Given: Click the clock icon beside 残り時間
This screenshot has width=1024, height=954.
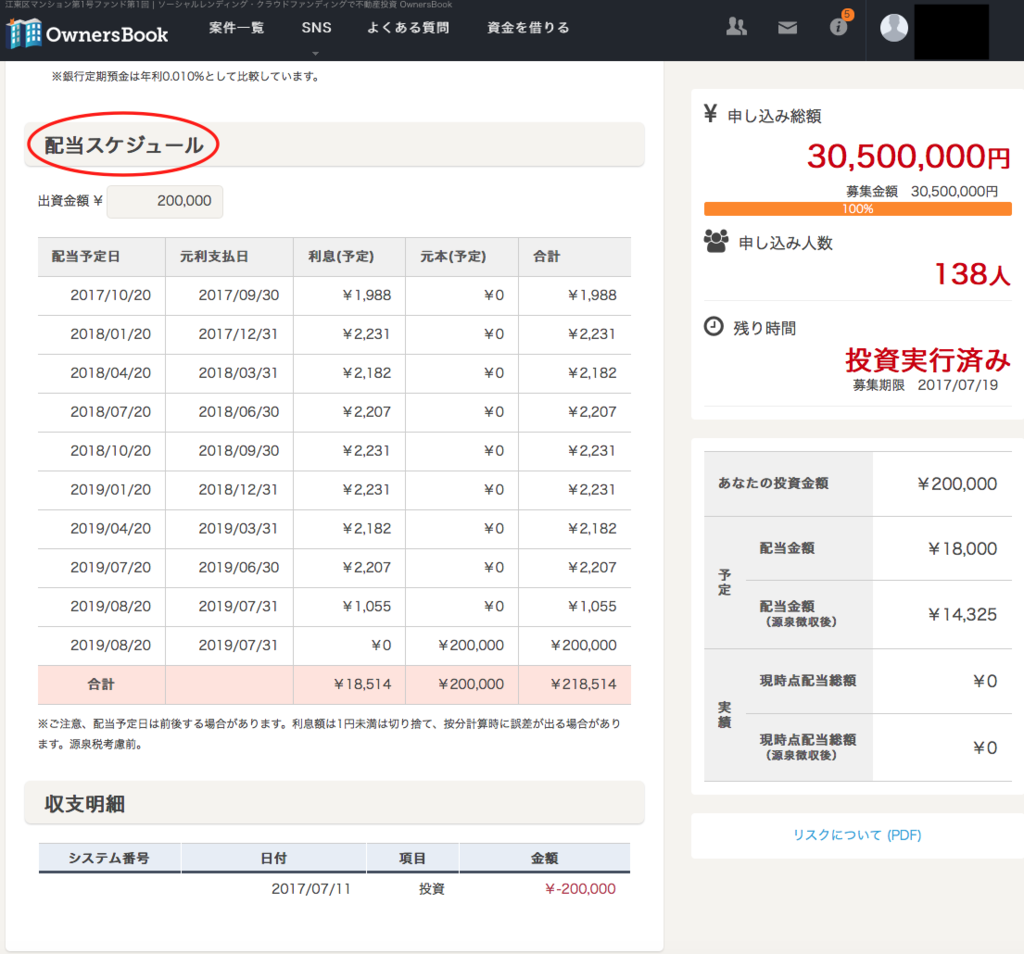Looking at the screenshot, I should coord(713,326).
